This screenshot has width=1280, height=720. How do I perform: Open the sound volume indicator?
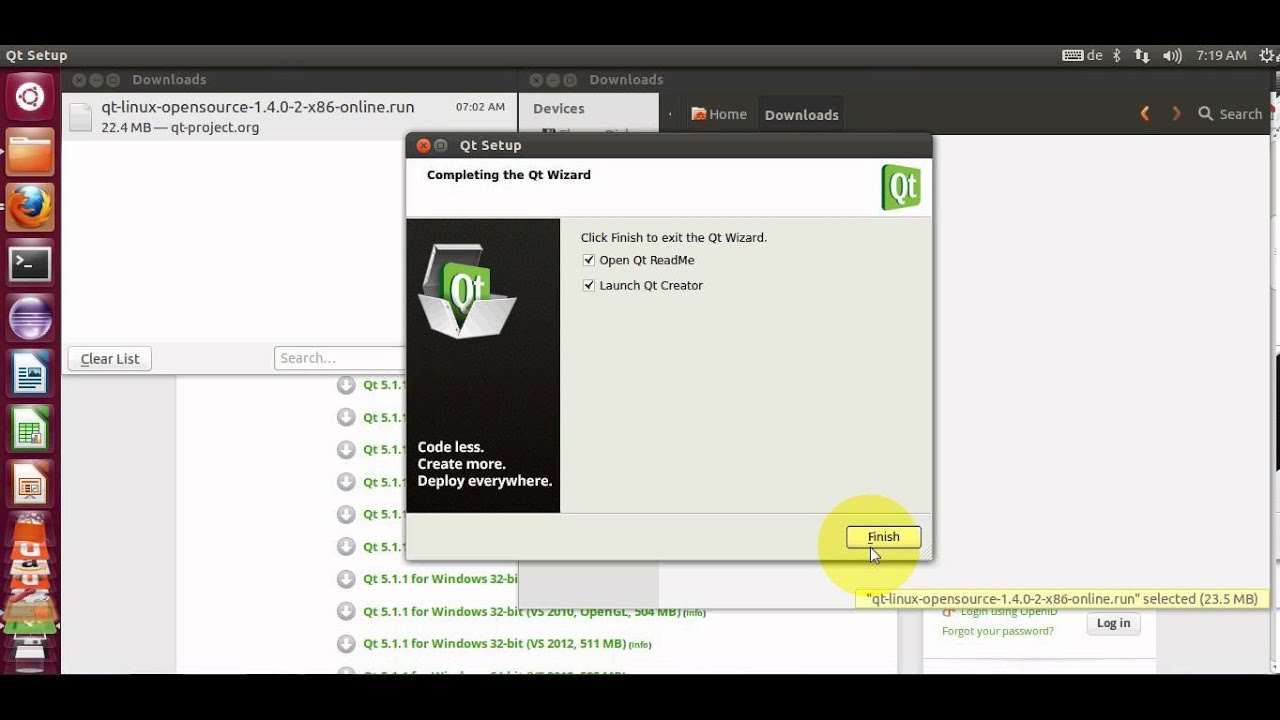click(1173, 56)
